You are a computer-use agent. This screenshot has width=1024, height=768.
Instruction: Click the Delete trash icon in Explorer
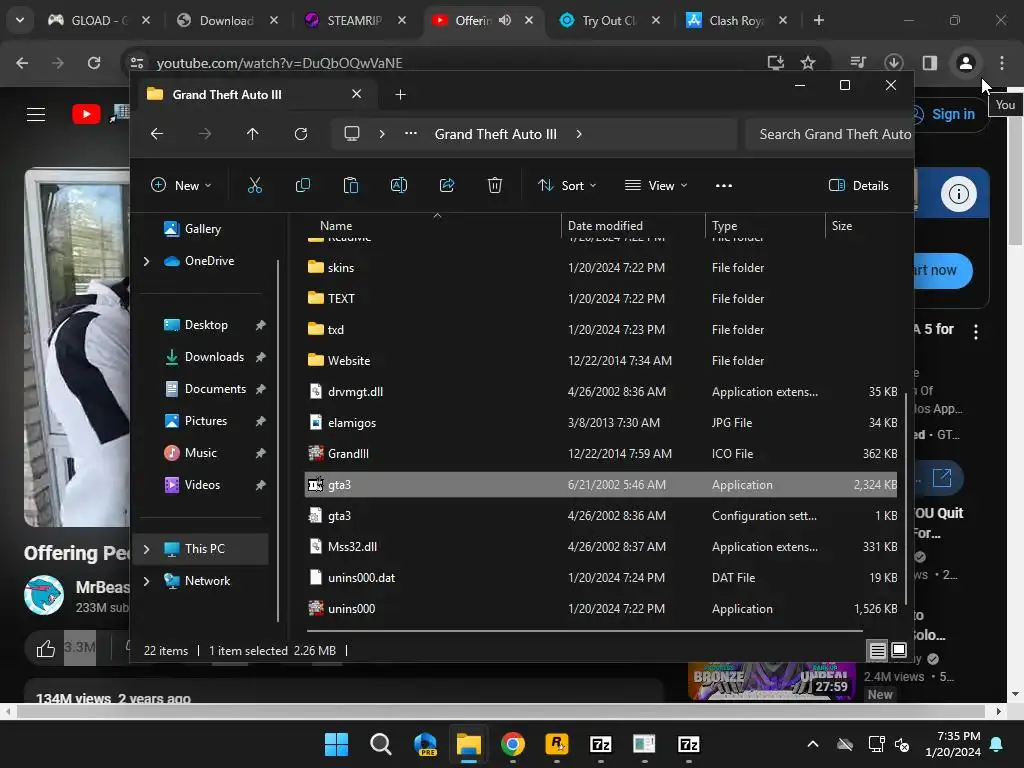494,185
